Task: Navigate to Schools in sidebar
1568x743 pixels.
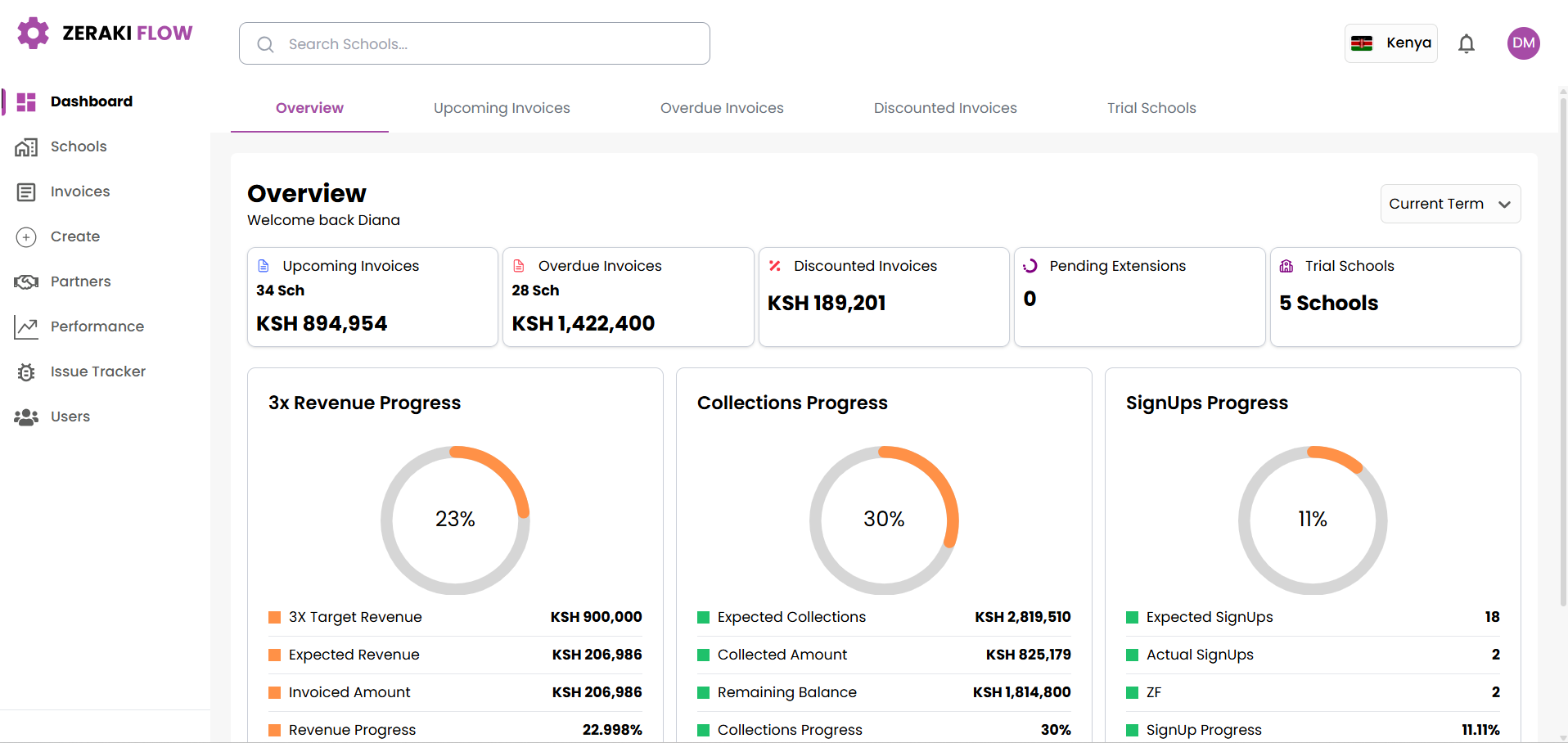Action: 79,146
